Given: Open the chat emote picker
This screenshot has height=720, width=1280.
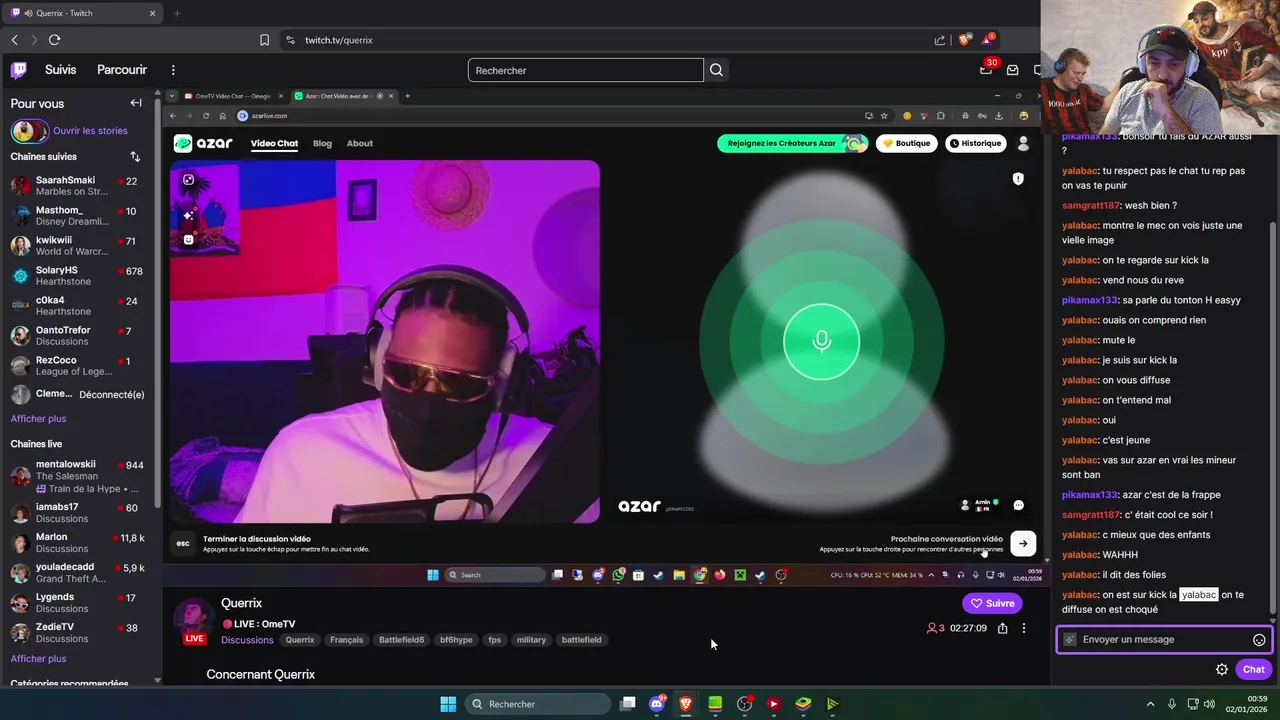Looking at the screenshot, I should (1259, 640).
